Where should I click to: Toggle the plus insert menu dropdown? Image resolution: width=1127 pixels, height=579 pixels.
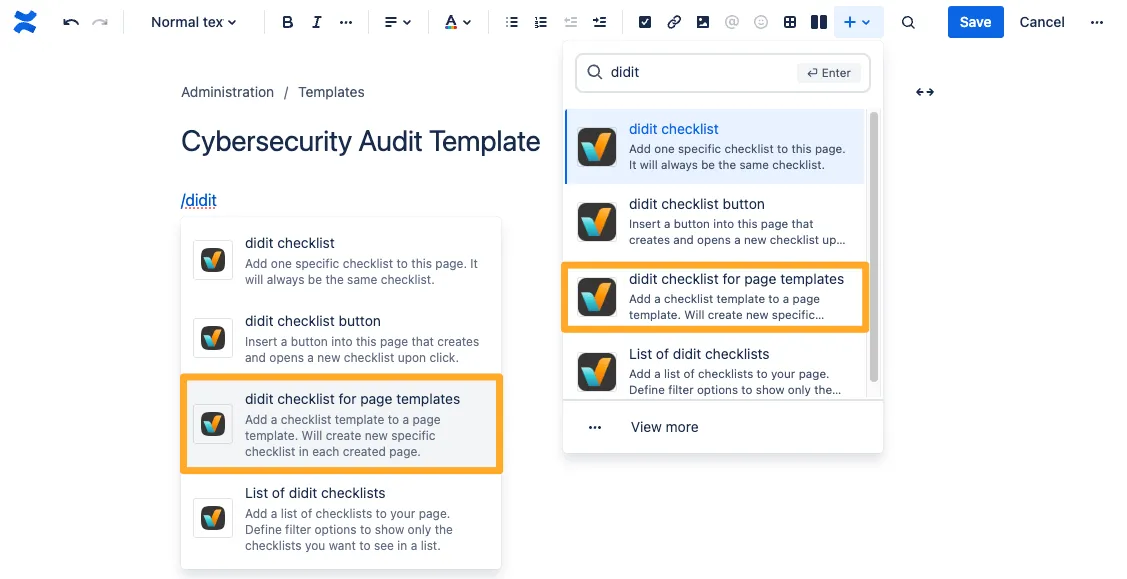(858, 22)
